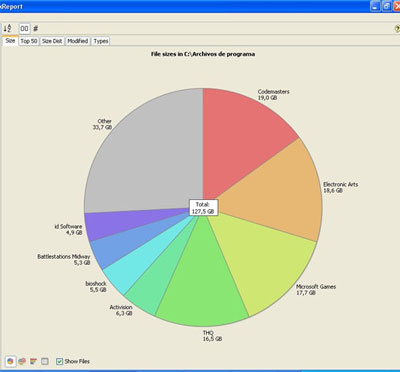Switch to the Size Dist tab
Image resolution: width=400 pixels, height=372 pixels.
52,41
